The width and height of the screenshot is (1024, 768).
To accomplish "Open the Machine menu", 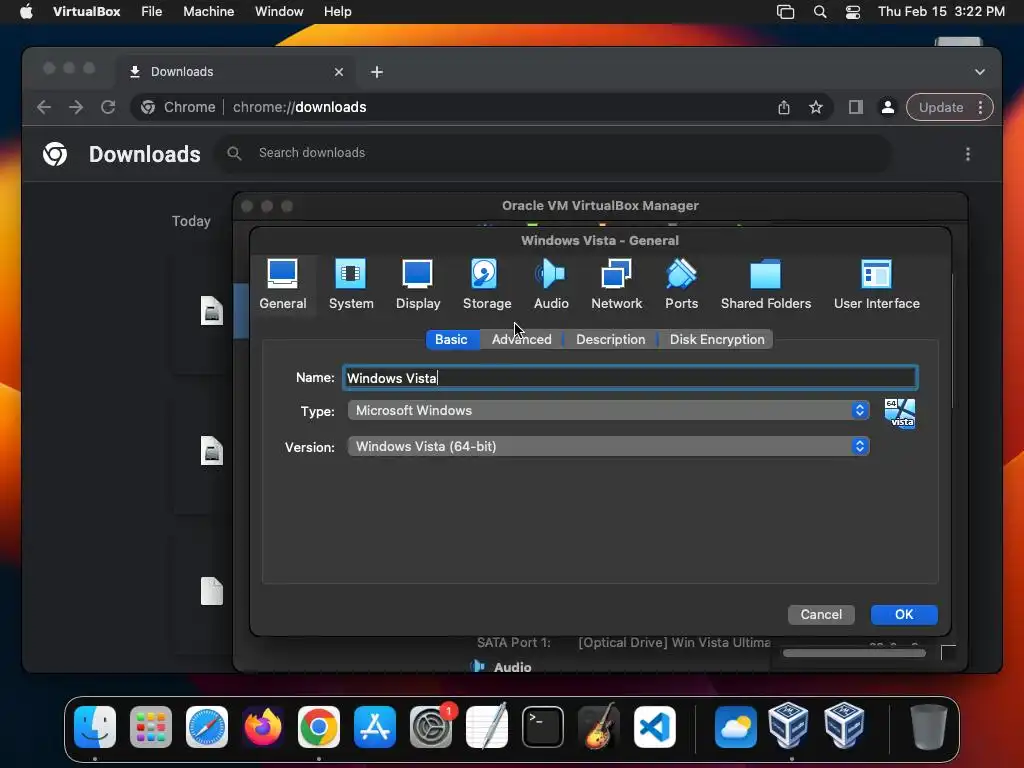I will 208,12.
